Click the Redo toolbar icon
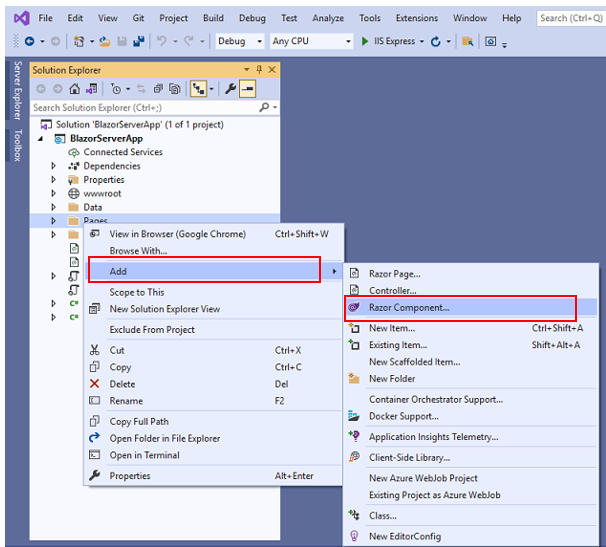Screen dimensions: 606x547 pos(189,41)
